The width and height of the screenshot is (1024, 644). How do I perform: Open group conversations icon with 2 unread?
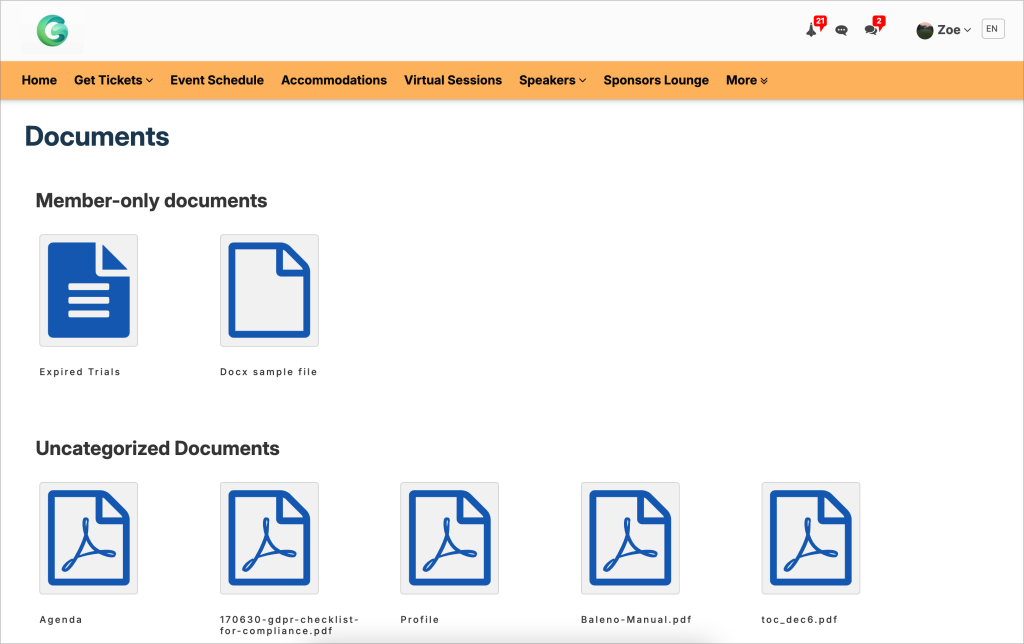point(869,29)
